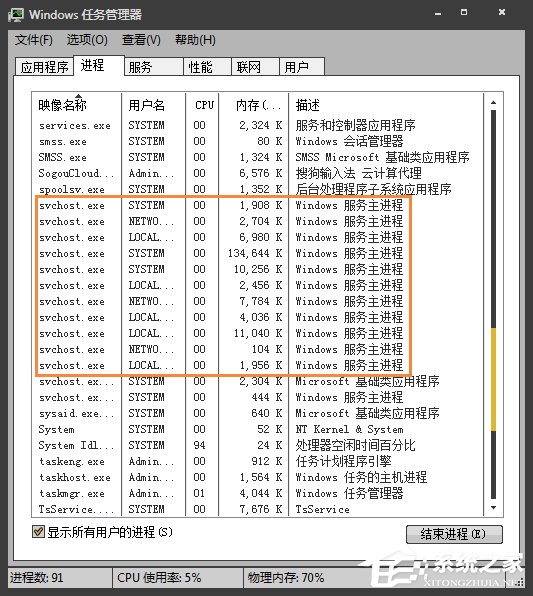Open the 选项(O) menu
This screenshot has width=533, height=596.
(x=87, y=40)
